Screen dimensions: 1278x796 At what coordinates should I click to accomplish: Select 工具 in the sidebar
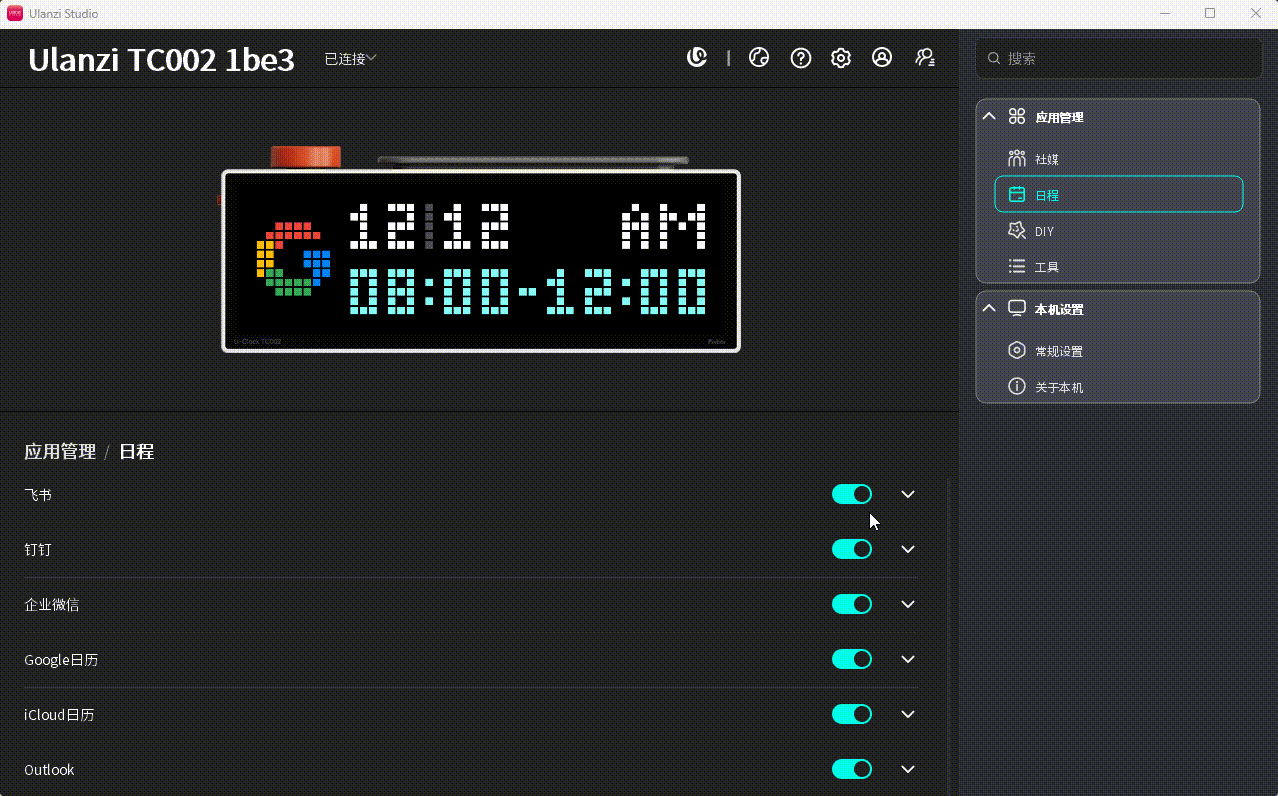click(x=1118, y=267)
